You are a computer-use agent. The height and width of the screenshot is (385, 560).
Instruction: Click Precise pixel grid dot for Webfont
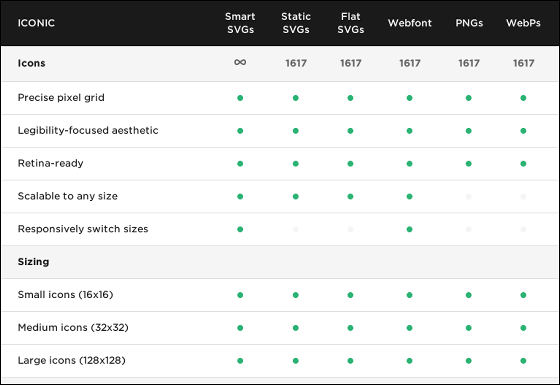click(410, 98)
